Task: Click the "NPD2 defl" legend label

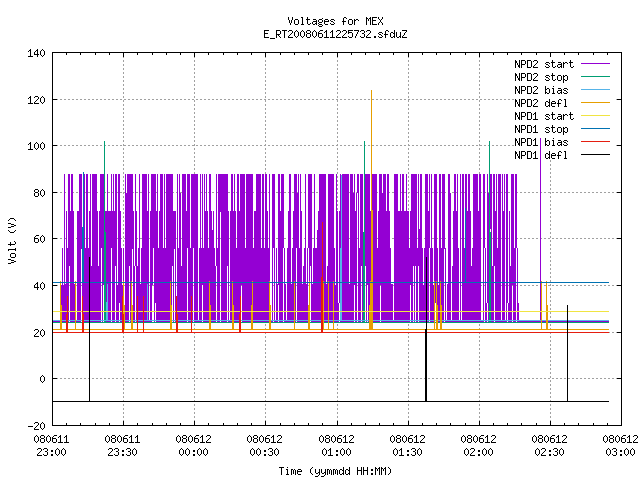Action: pyautogui.click(x=541, y=103)
